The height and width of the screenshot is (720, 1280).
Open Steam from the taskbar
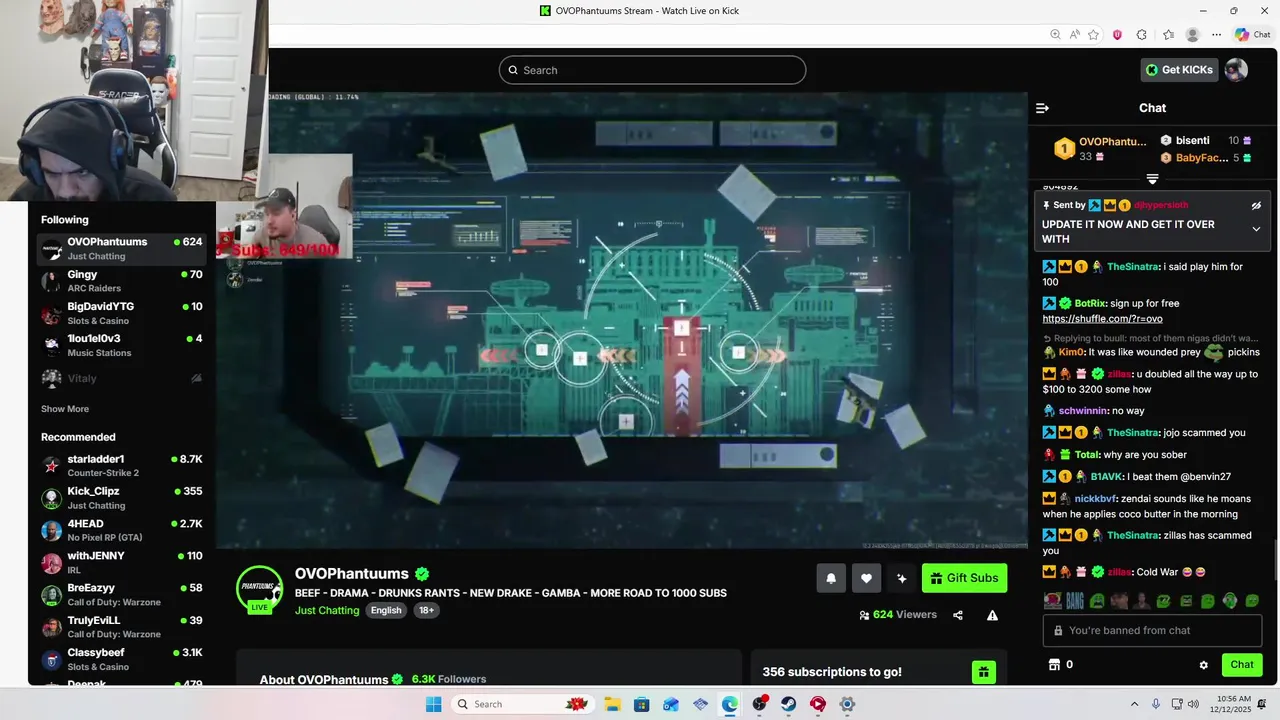pyautogui.click(x=789, y=704)
